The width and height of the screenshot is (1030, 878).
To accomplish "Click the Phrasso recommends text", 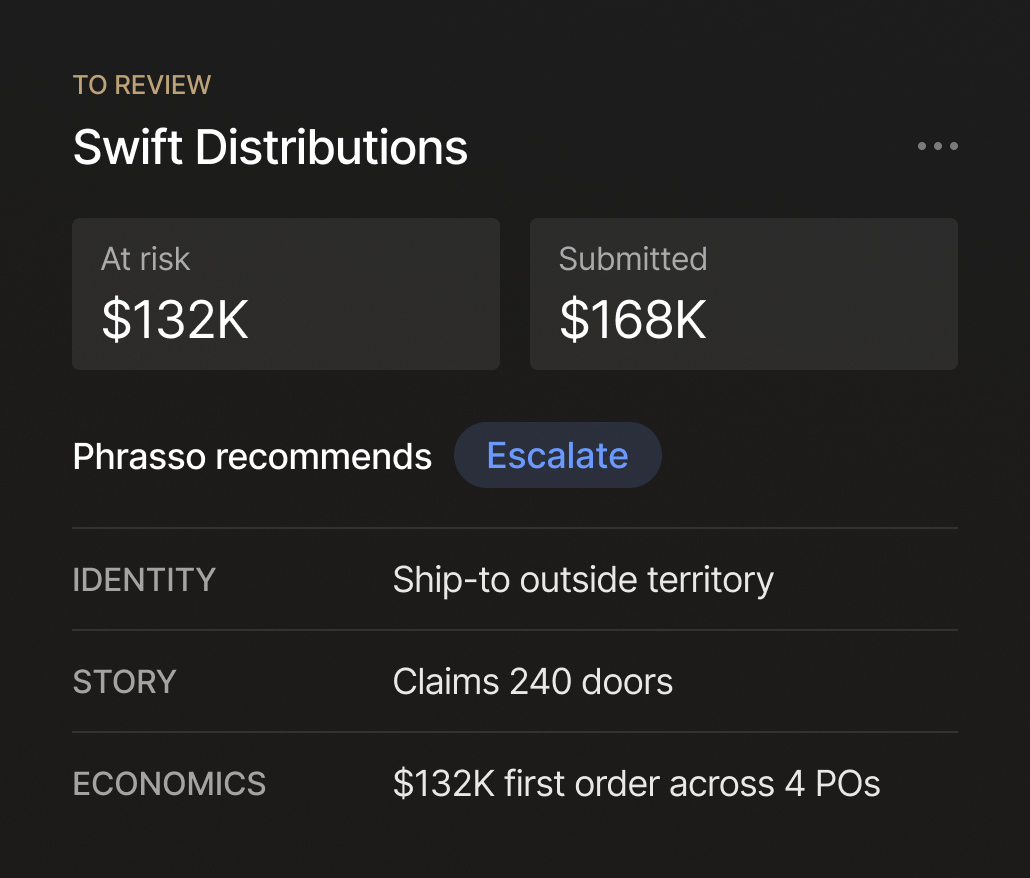I will coord(252,456).
